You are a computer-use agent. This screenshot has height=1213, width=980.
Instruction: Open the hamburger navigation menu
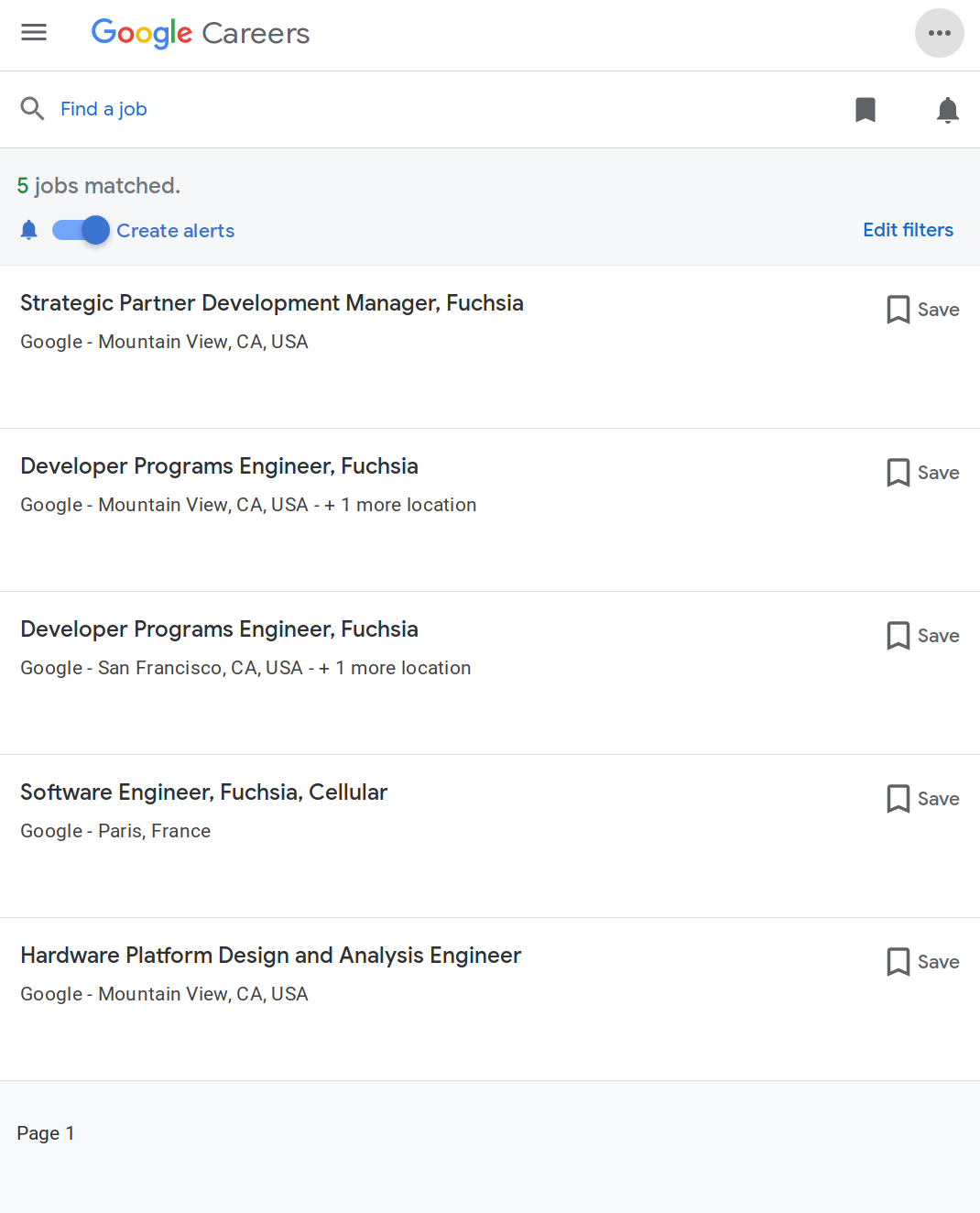tap(34, 33)
